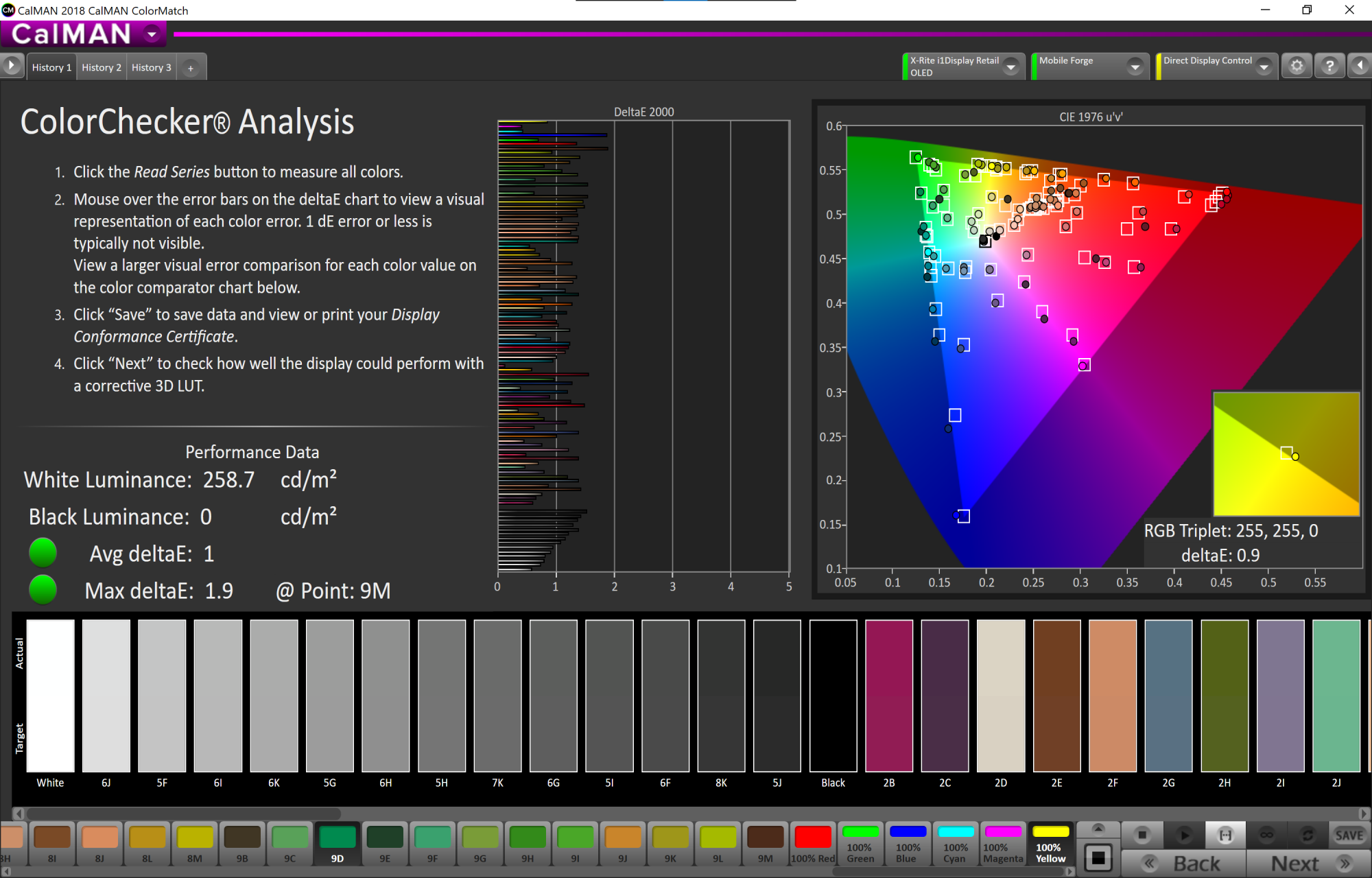Expand the up arrow above pattern icon
1372x878 pixels.
point(1098,828)
